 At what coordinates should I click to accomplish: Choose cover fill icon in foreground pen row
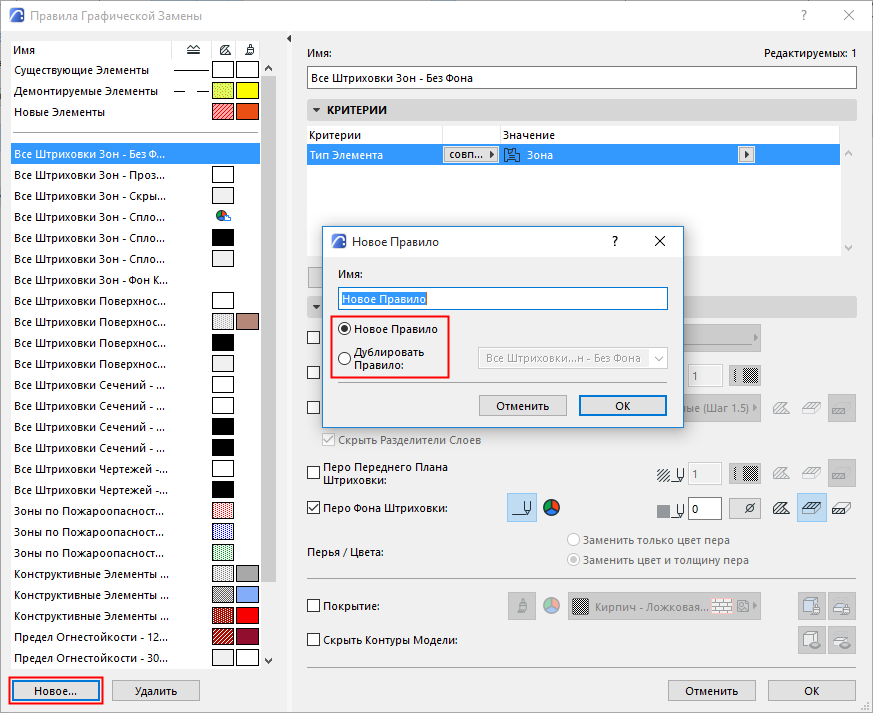pyautogui.click(x=781, y=474)
